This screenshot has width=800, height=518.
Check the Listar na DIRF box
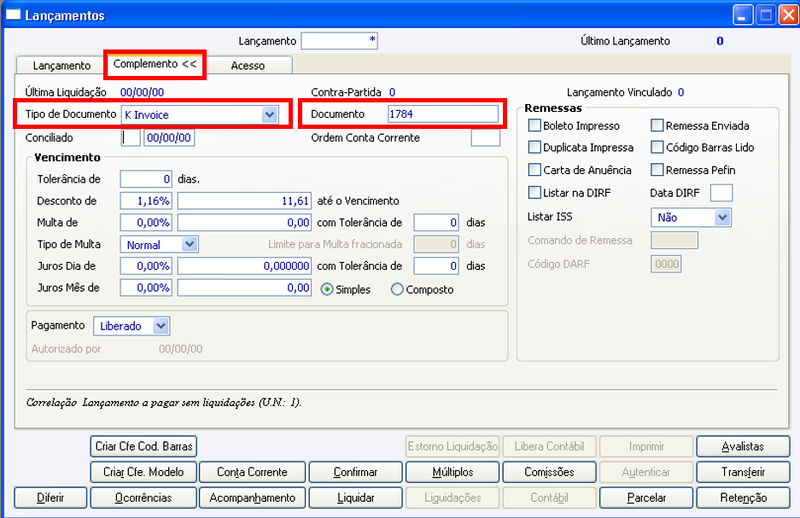pos(534,193)
